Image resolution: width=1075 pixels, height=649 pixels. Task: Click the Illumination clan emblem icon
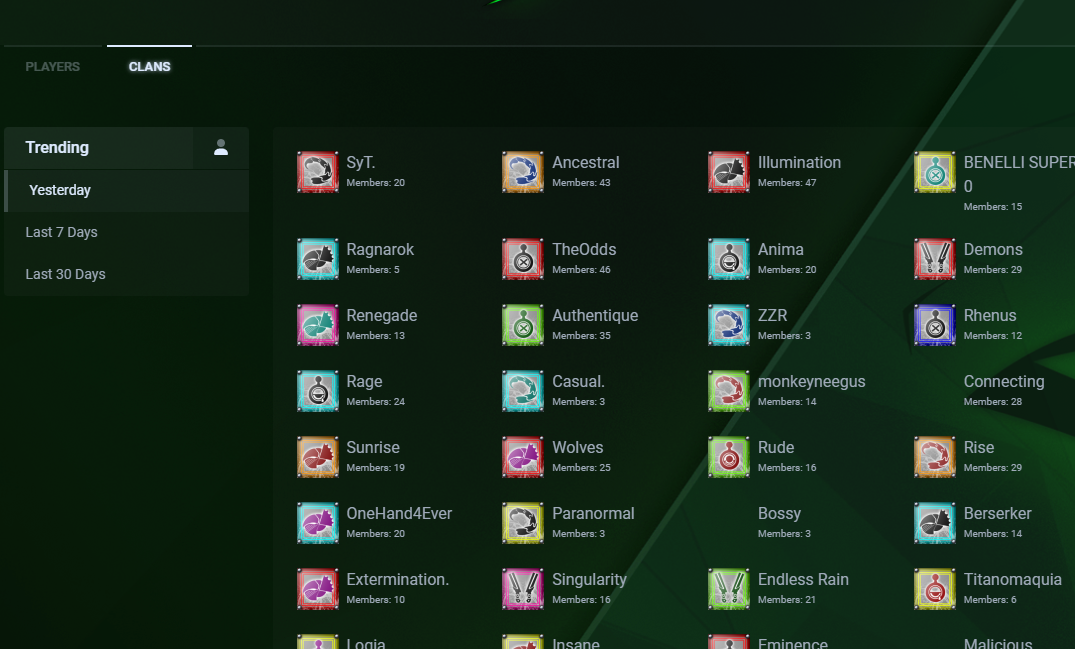click(x=729, y=172)
